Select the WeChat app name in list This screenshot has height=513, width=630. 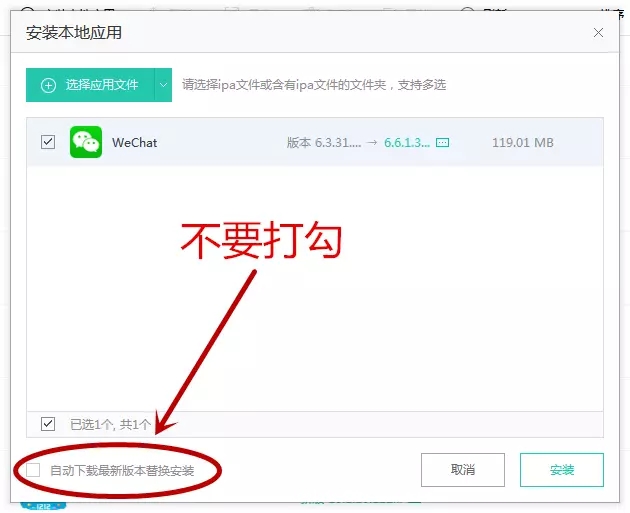(134, 143)
